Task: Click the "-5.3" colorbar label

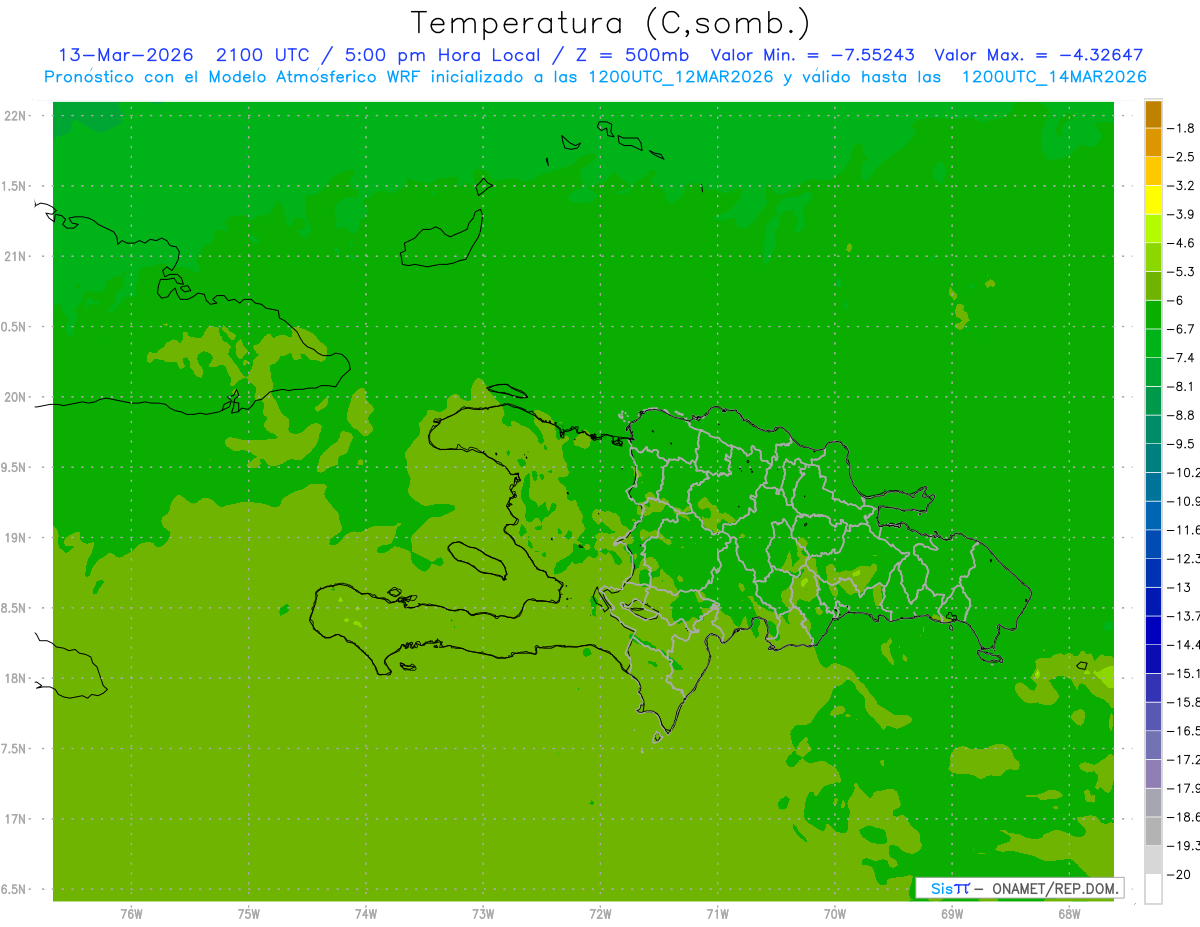Action: 1182,271
